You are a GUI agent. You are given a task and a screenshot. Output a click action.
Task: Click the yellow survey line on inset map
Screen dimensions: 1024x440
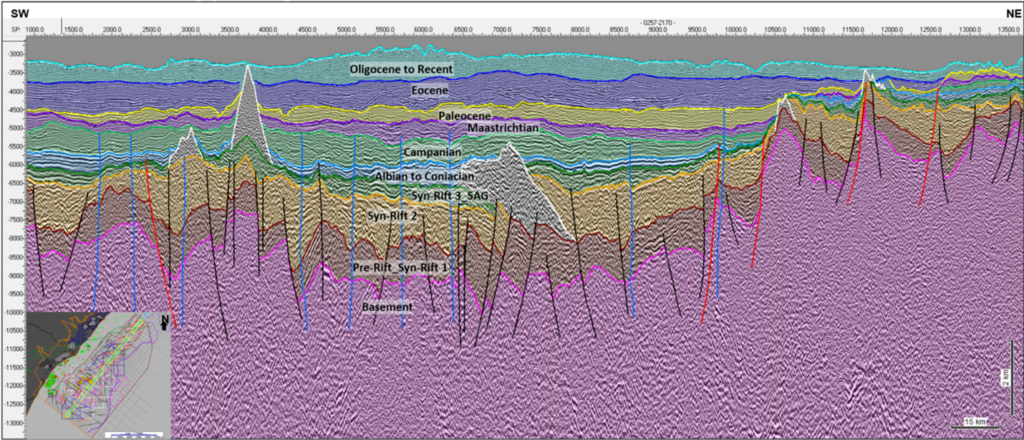(104, 367)
